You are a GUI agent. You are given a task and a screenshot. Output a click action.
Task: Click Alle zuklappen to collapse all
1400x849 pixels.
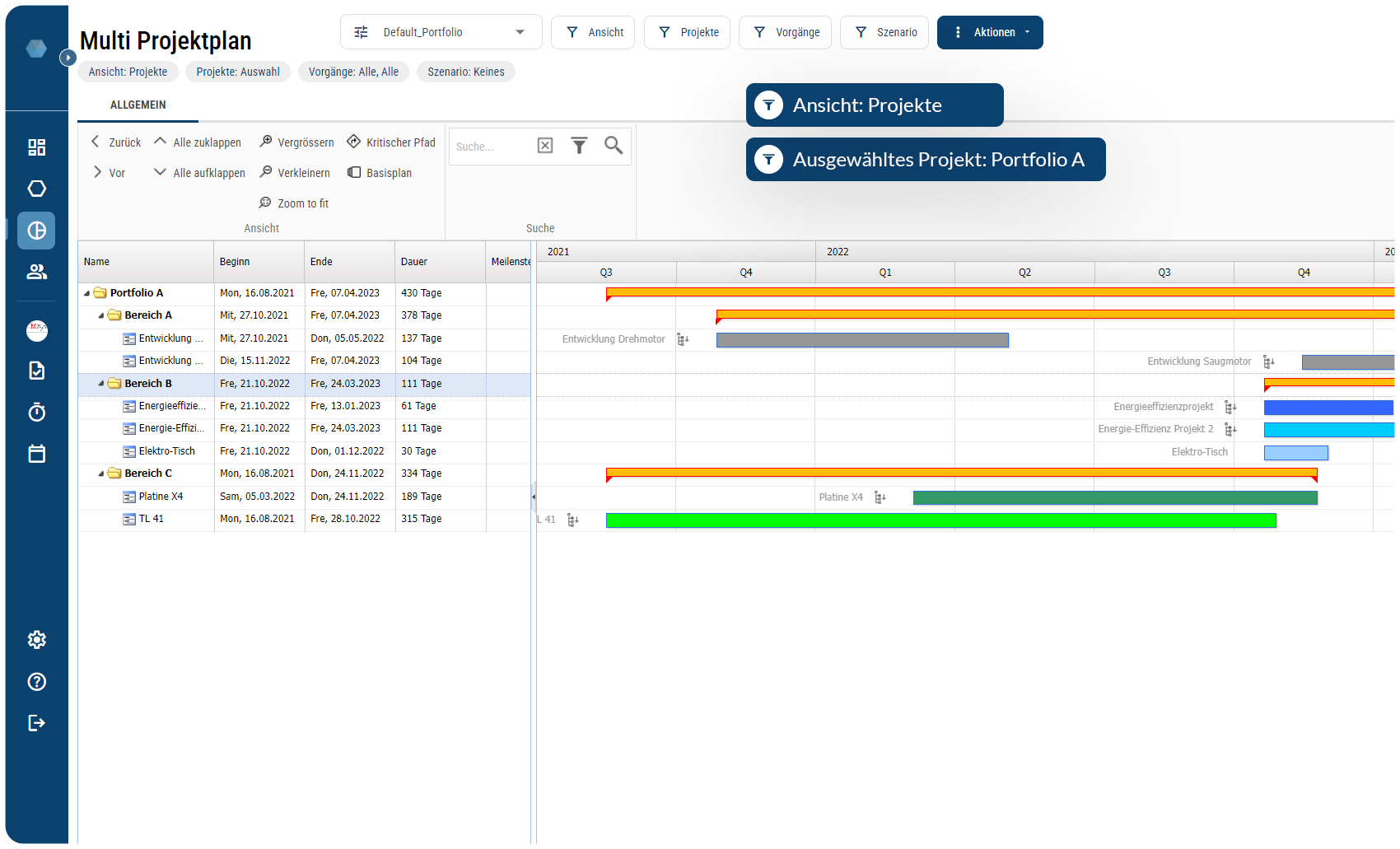click(198, 142)
